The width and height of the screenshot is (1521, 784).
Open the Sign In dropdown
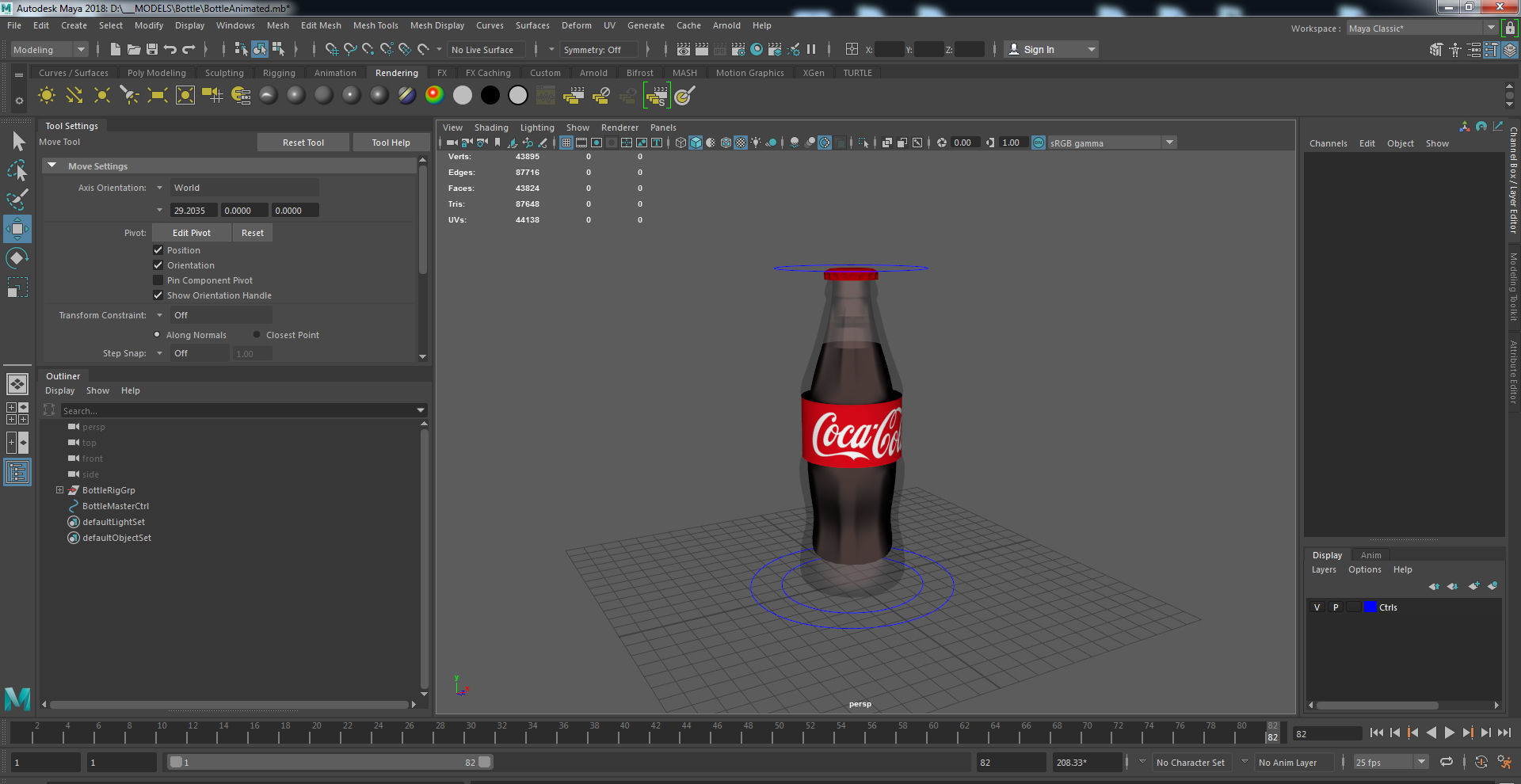(1051, 49)
